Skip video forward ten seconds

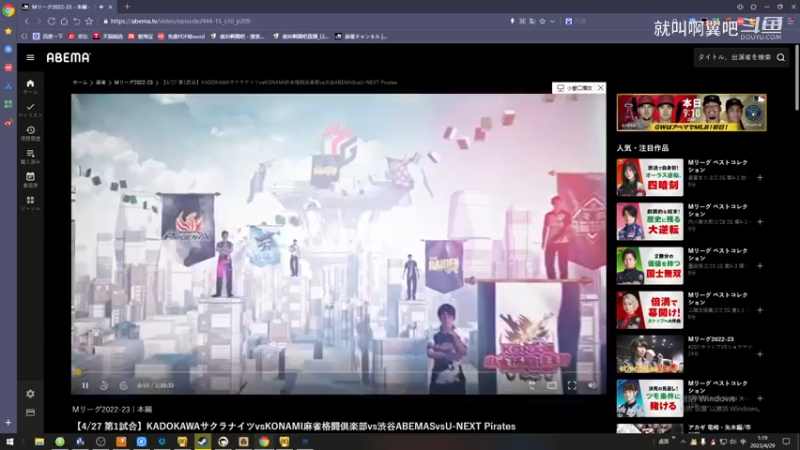[123, 386]
